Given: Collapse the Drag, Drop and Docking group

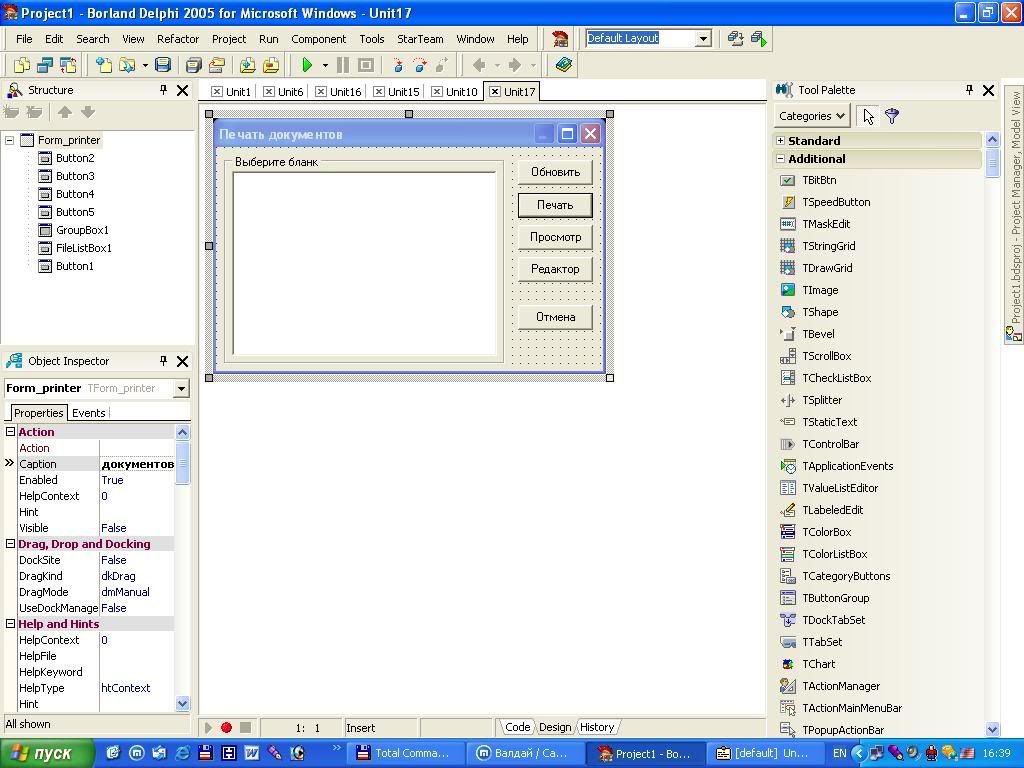Looking at the screenshot, I should (10, 543).
